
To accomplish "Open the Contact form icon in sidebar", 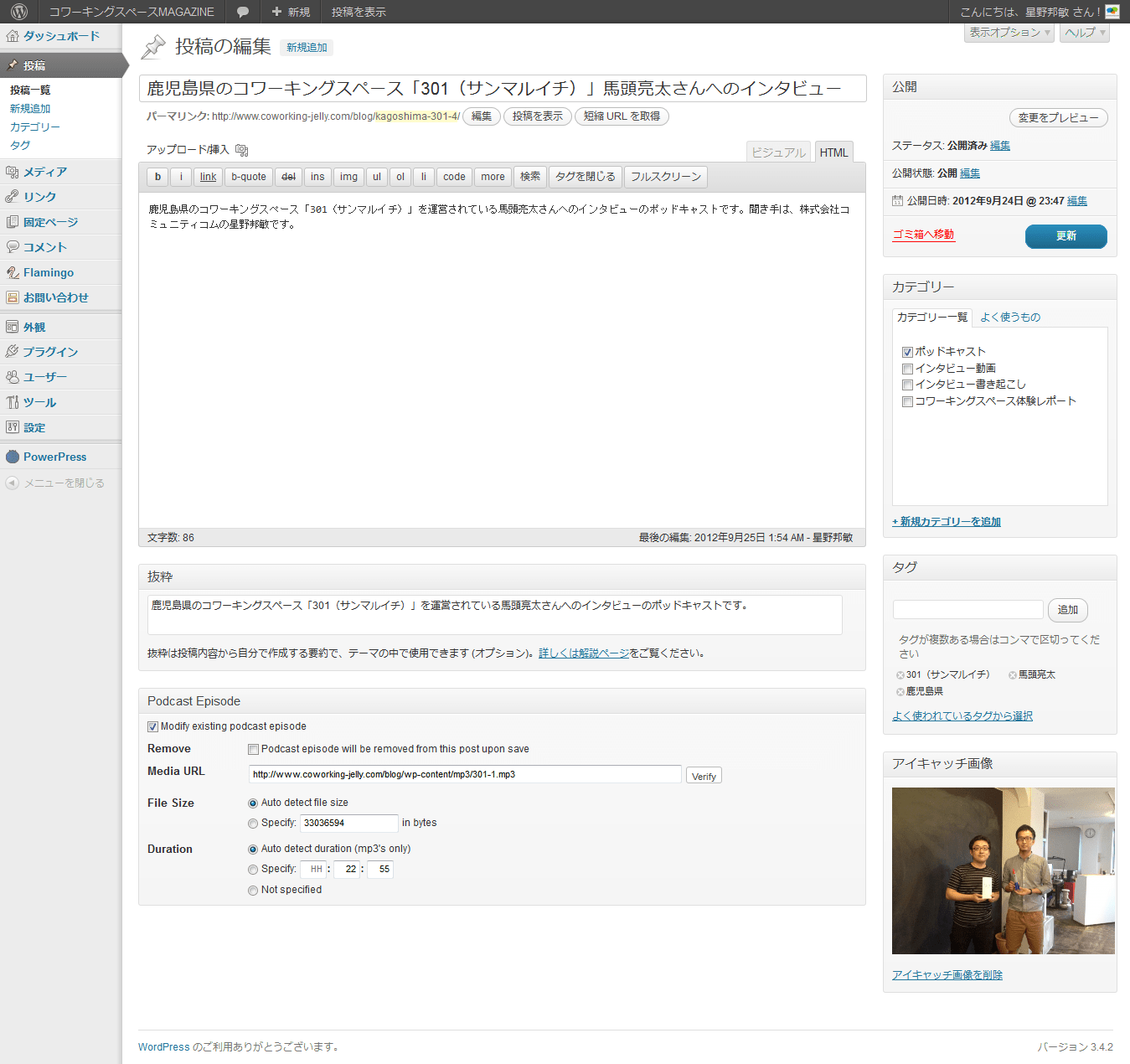I will pyautogui.click(x=13, y=297).
